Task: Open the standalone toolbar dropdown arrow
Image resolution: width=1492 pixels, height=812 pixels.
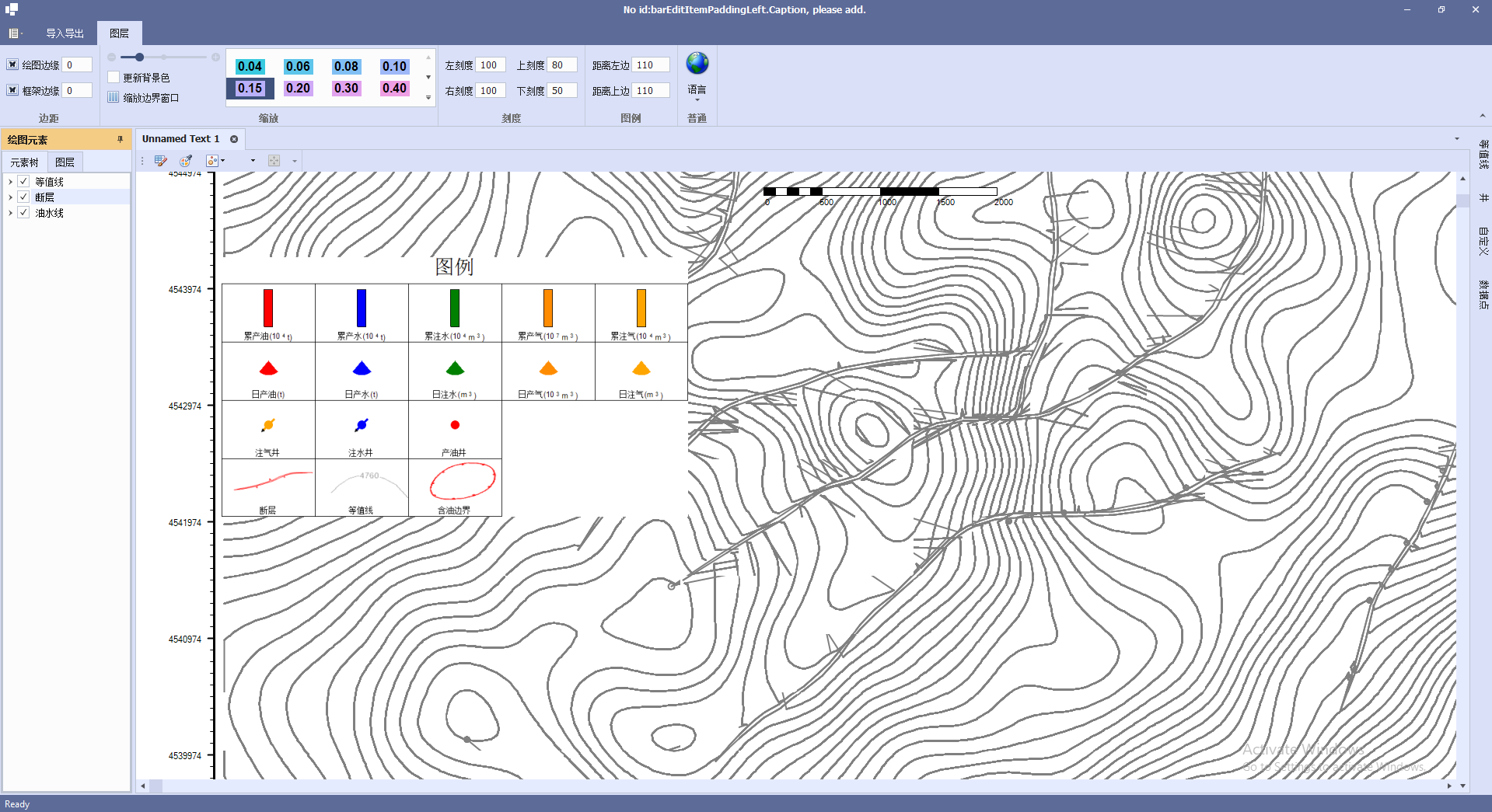Action: point(253,161)
